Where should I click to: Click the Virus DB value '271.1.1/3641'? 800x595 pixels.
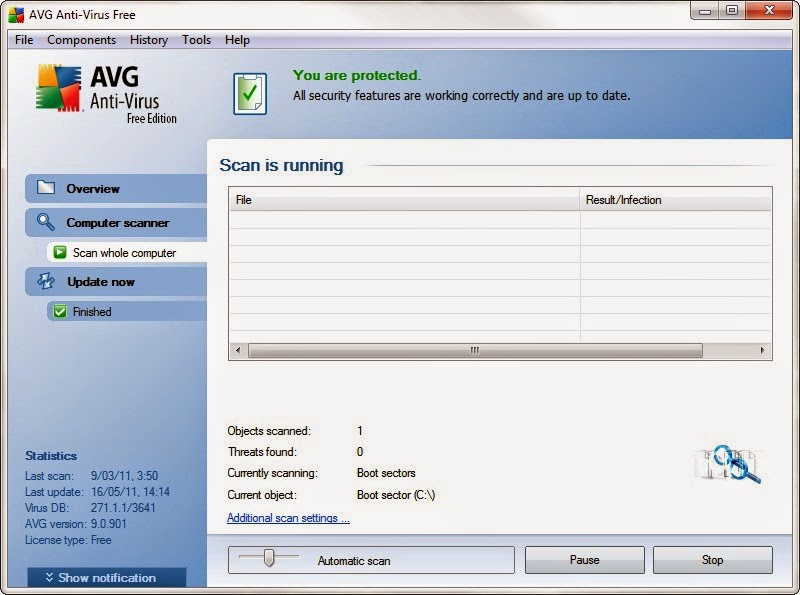pos(123,508)
